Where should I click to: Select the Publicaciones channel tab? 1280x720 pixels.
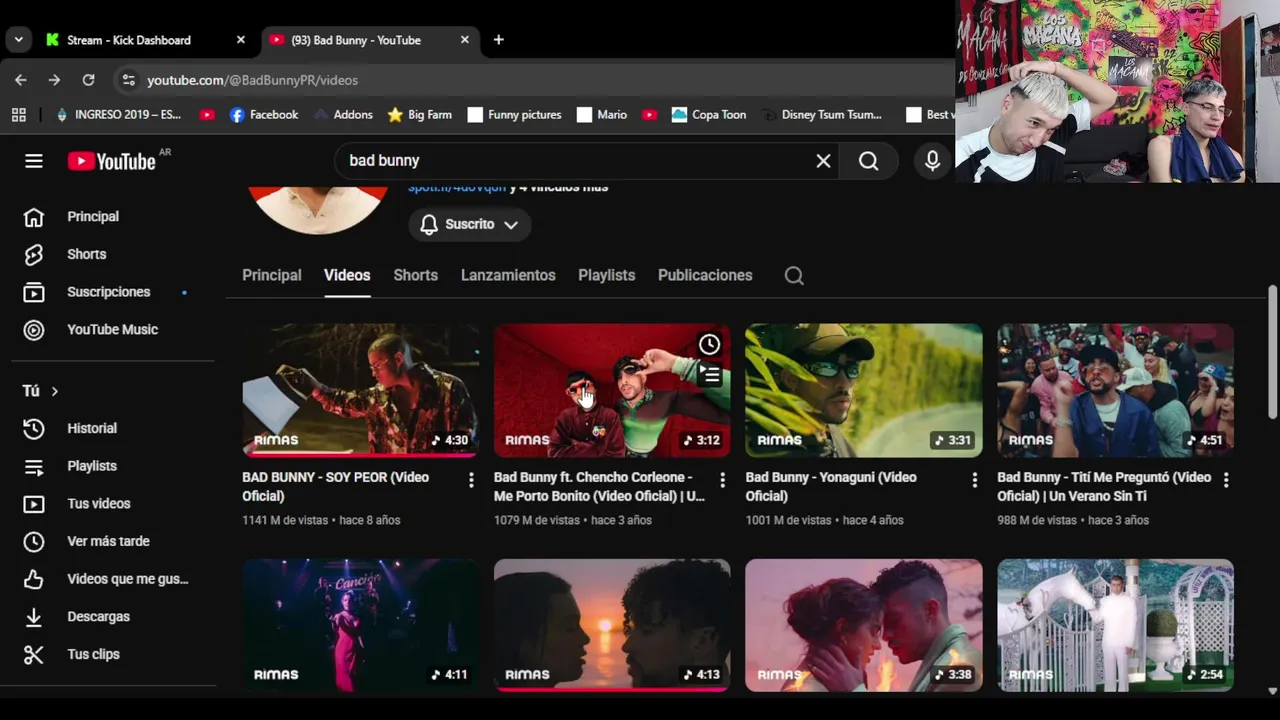(705, 276)
